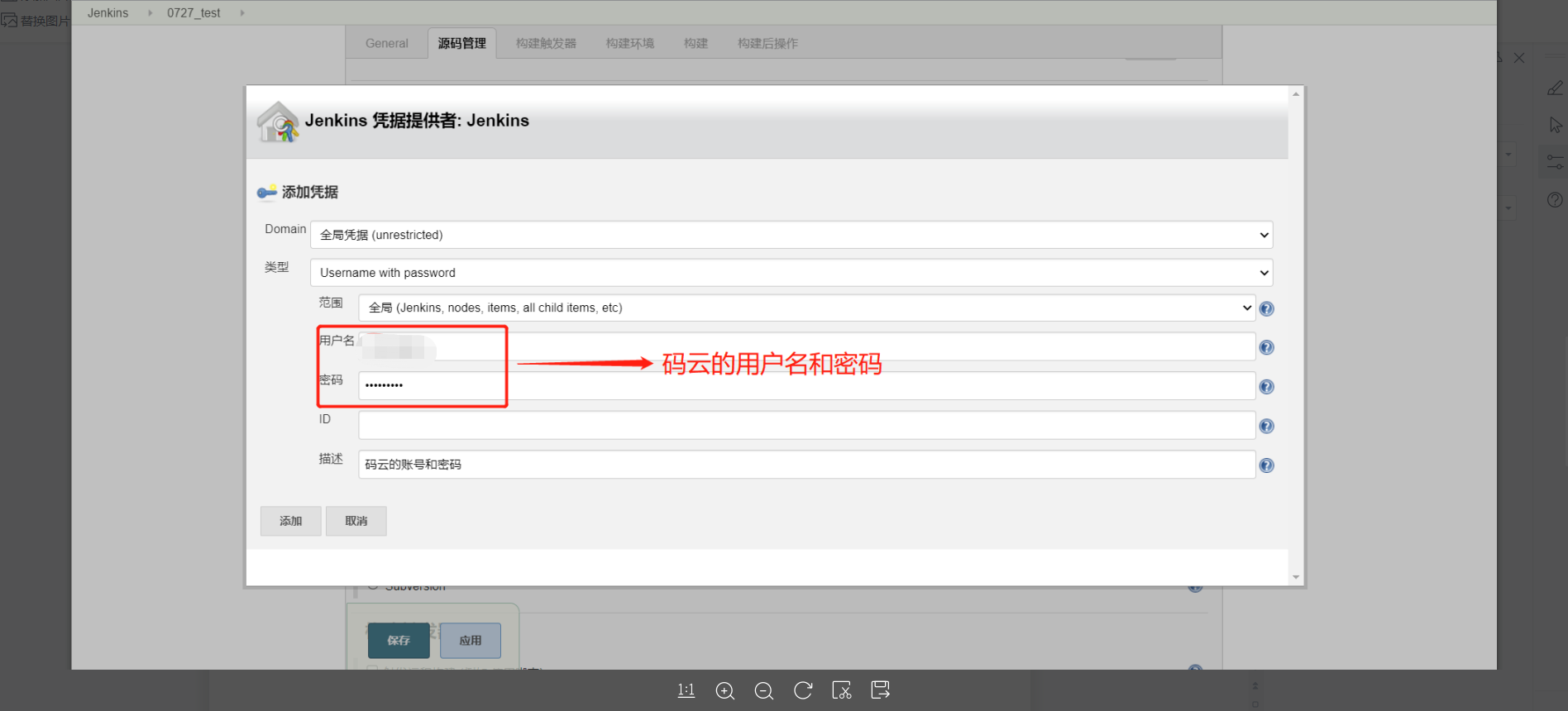Click the 密码 password input field
Viewport: 1568px width, 711px height.
[807, 386]
